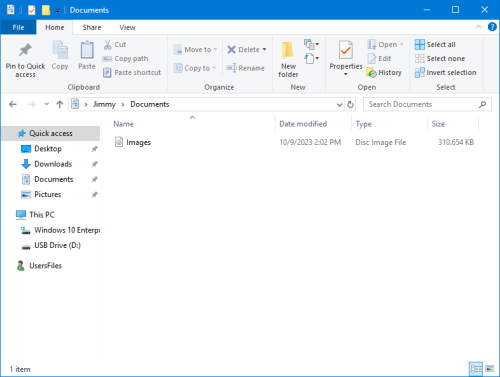Open the Recent locations dropdown arrow

click(x=47, y=104)
